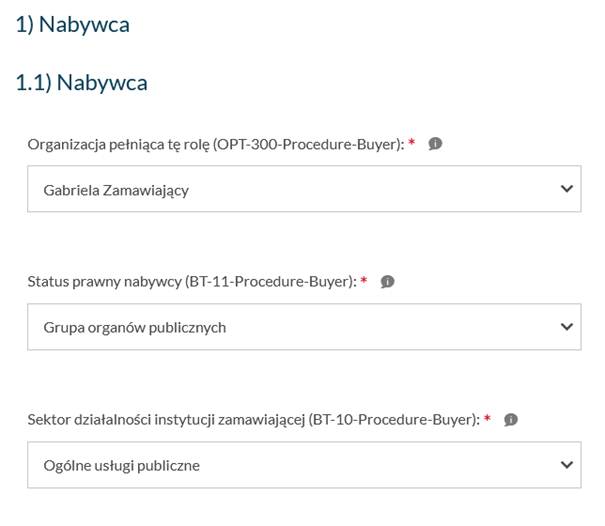Viewport: 605px width, 526px height.
Task: Click info icon beside BT-11-Procedure-Buyer label
Action: click(388, 282)
